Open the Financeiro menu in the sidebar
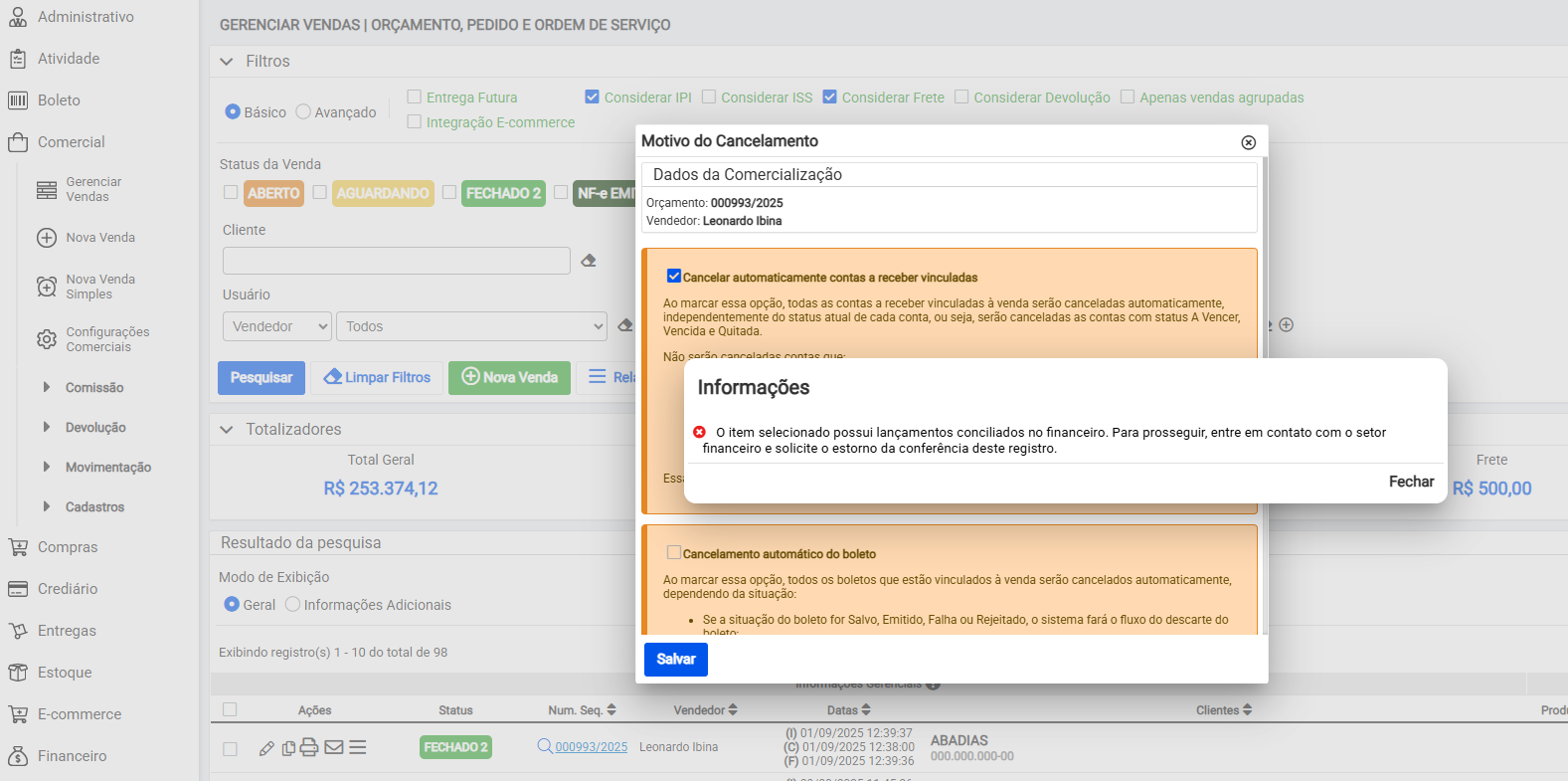The image size is (1568, 781). (x=72, y=756)
